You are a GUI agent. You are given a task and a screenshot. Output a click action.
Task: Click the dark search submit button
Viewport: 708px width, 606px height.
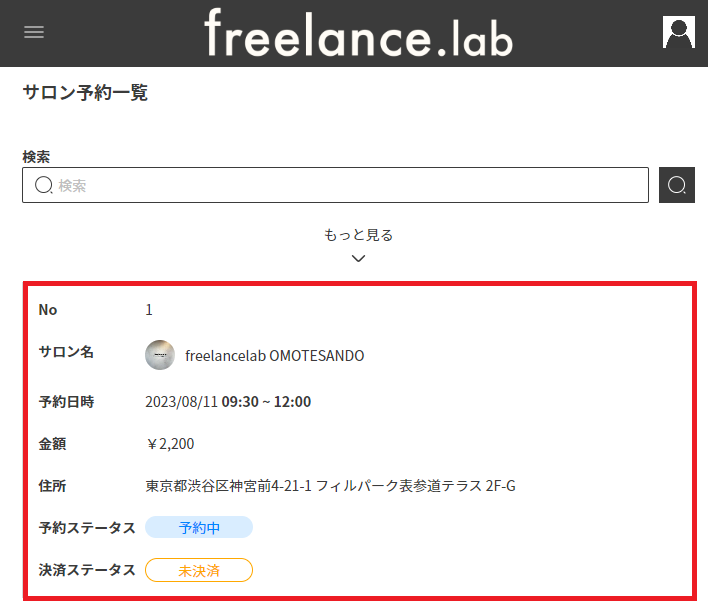click(x=677, y=185)
